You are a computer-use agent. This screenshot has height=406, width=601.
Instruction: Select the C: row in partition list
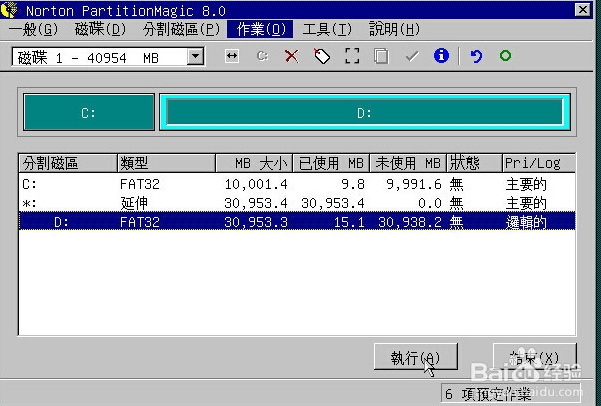point(297,184)
